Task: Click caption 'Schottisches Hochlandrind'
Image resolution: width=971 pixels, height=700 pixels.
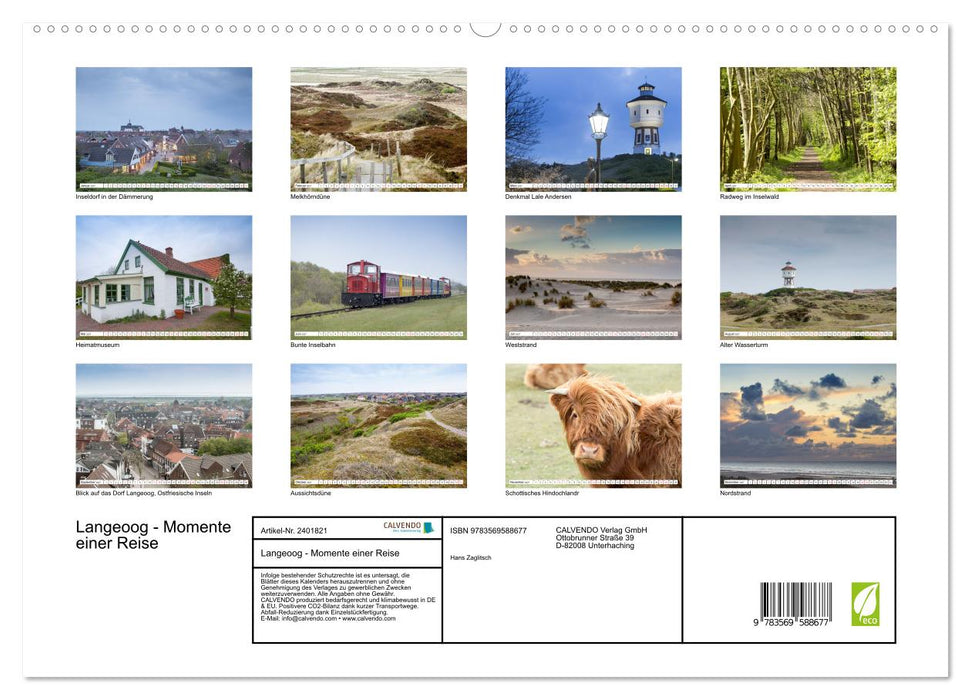Action: 542,493
